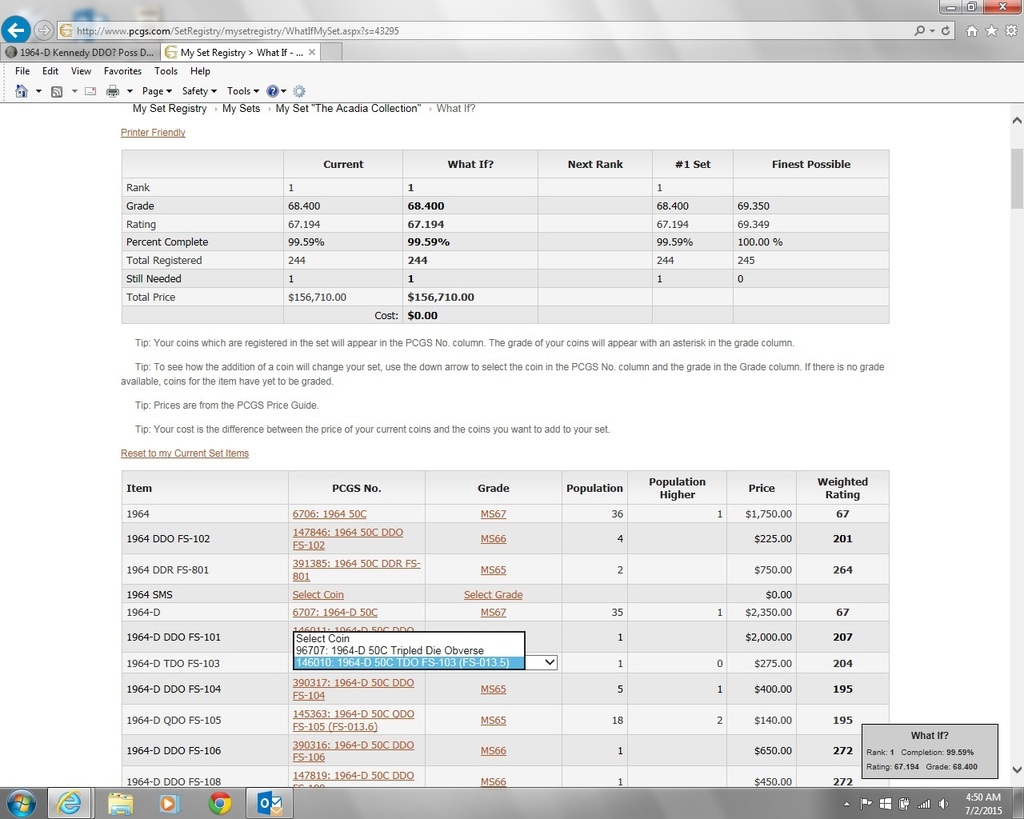Open Google Chrome from the taskbar
The height and width of the screenshot is (819, 1024).
(x=219, y=803)
